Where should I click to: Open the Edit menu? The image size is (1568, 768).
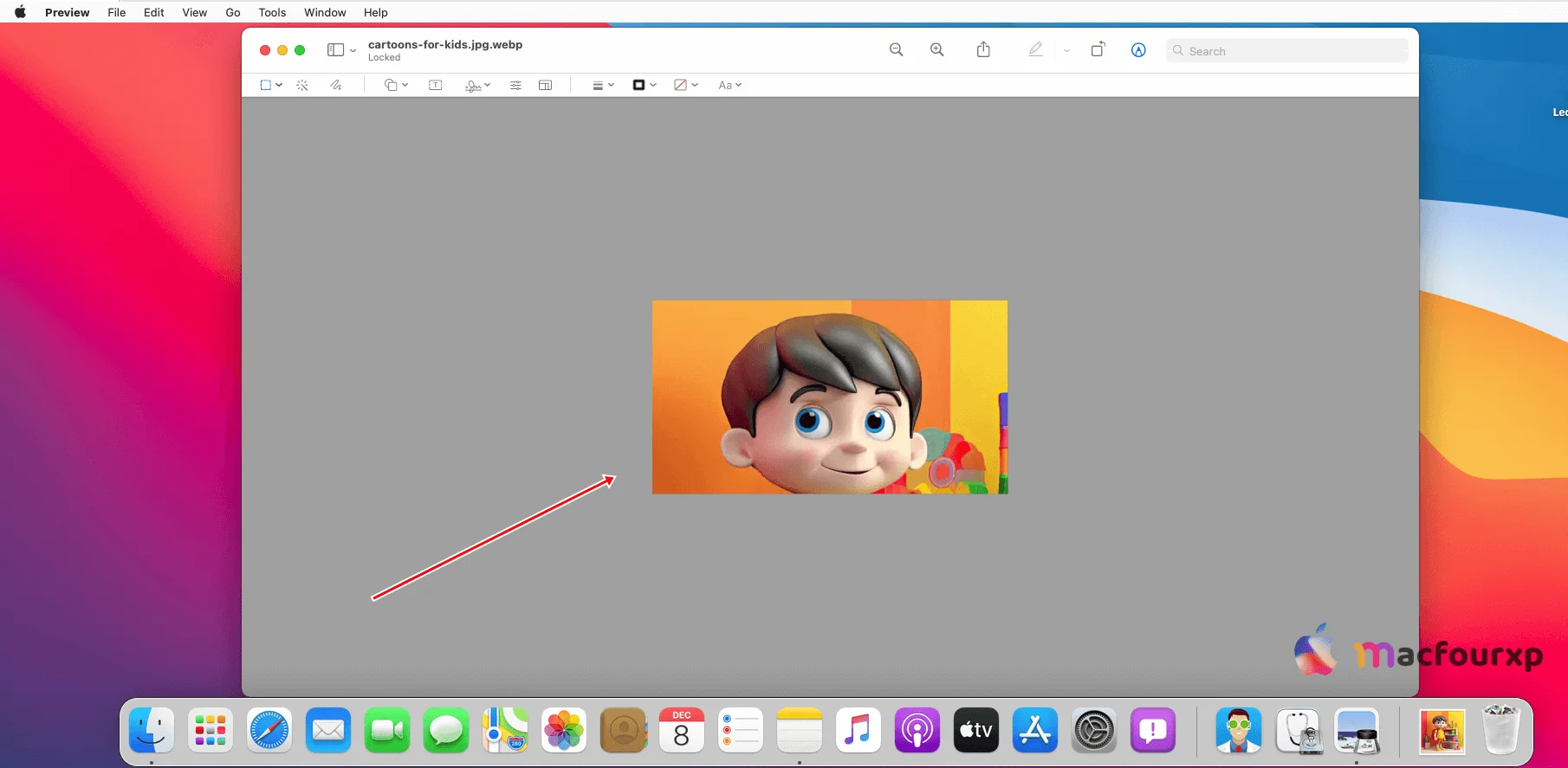tap(154, 12)
